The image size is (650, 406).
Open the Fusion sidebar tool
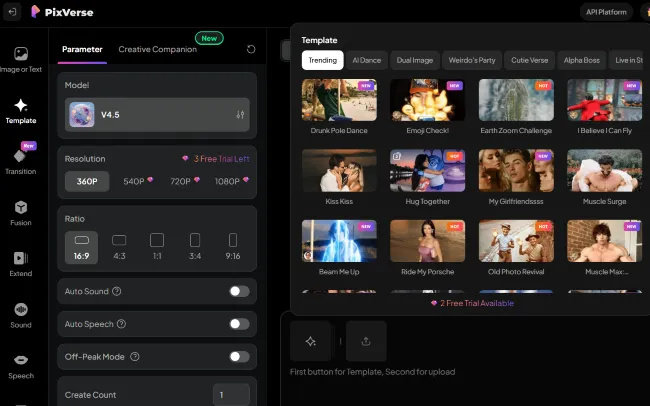tap(21, 212)
